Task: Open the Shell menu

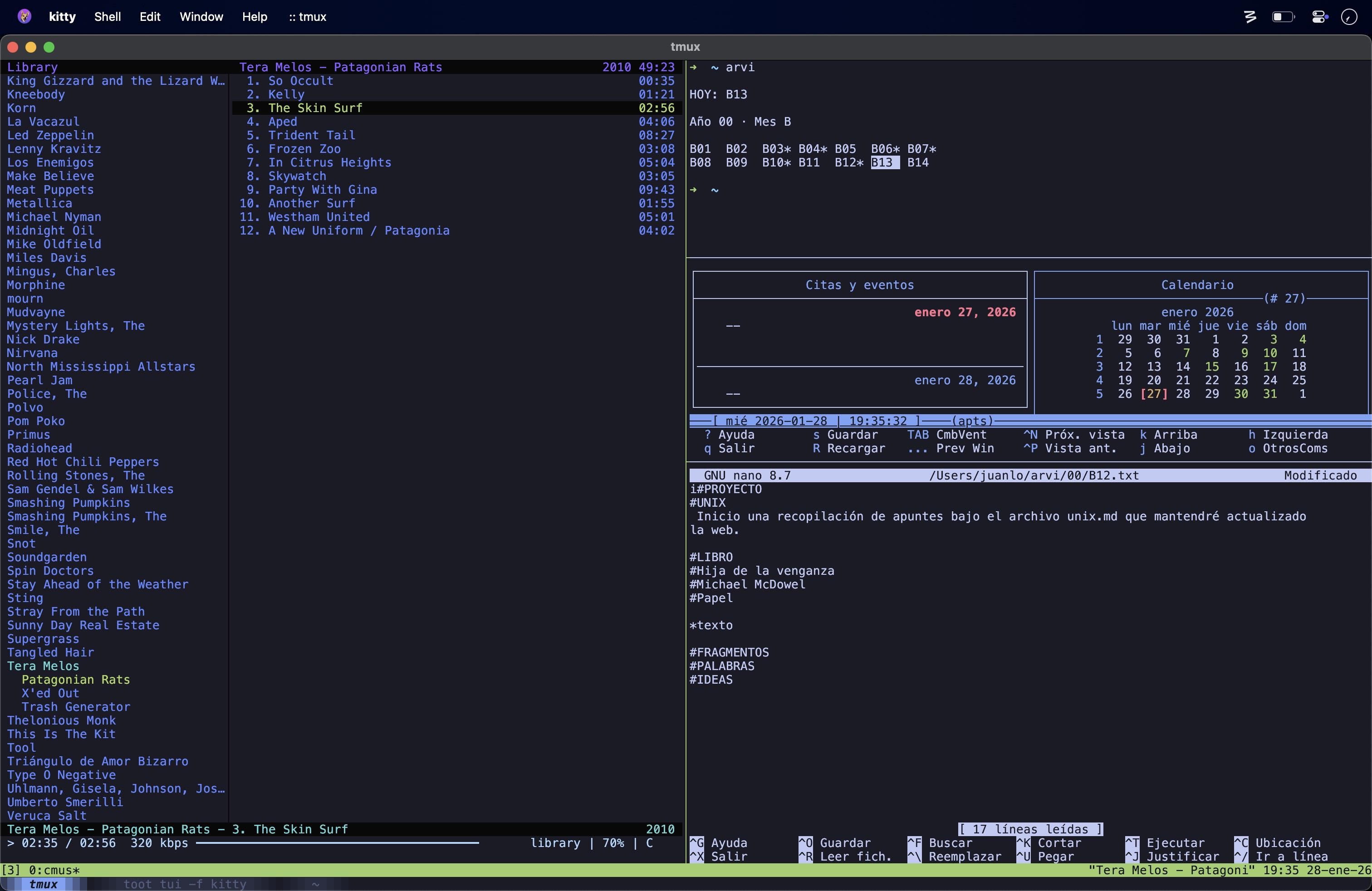Action: (107, 17)
